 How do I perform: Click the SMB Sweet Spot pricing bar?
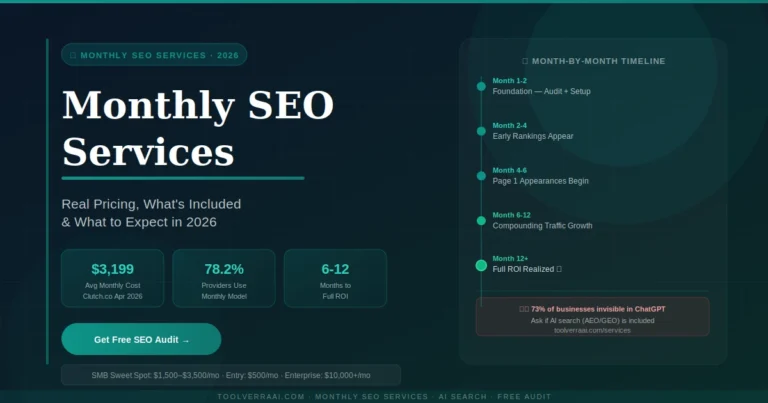231,375
